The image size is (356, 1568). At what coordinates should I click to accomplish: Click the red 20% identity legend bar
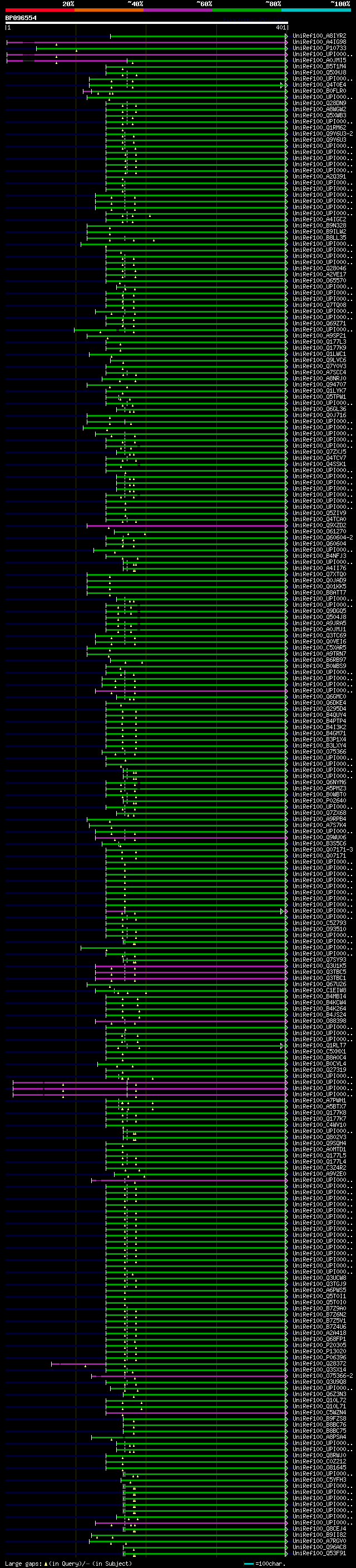click(x=39, y=10)
